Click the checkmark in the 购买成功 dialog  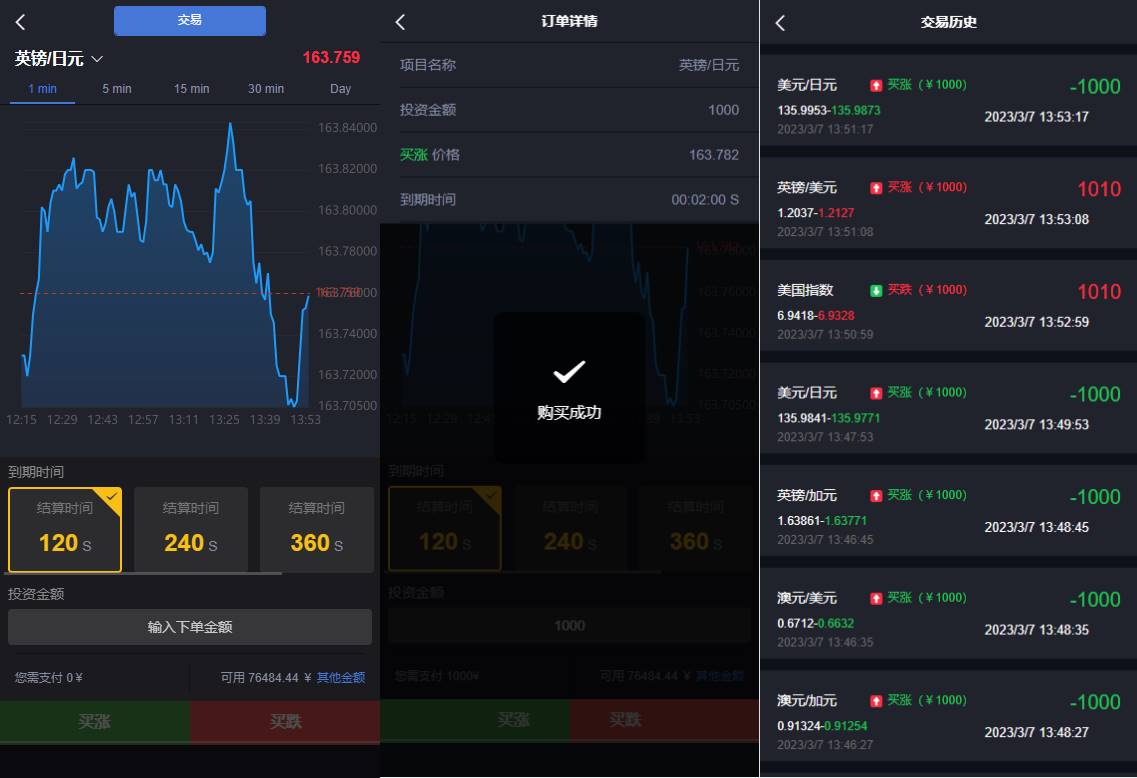[568, 371]
